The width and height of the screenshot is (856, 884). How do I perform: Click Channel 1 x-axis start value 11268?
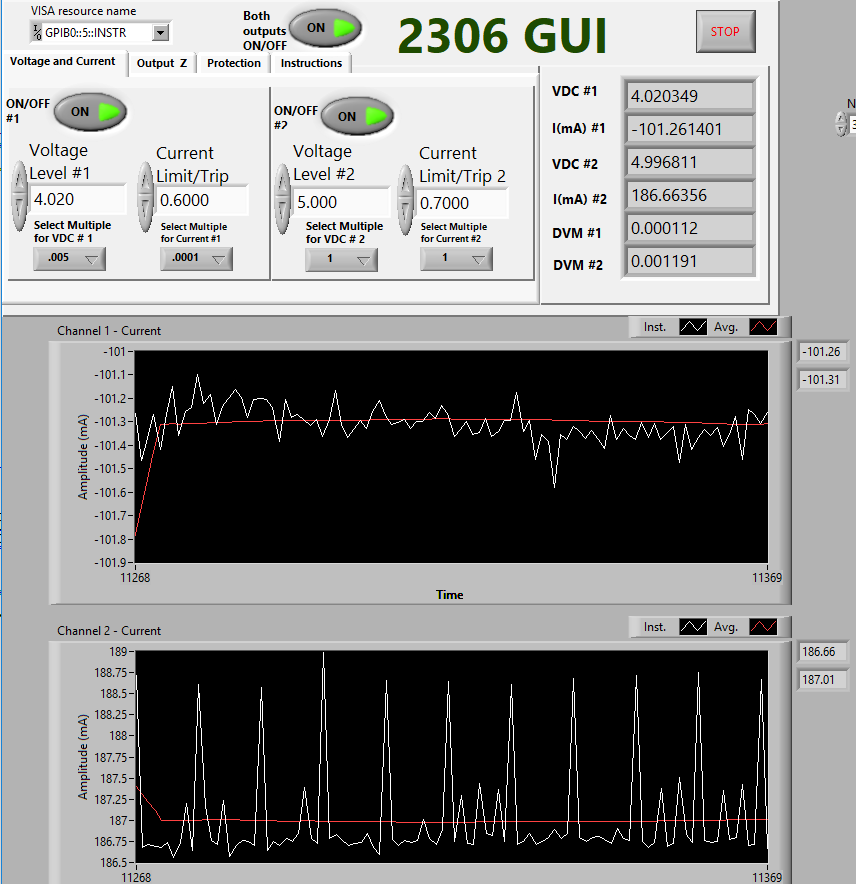click(x=135, y=578)
